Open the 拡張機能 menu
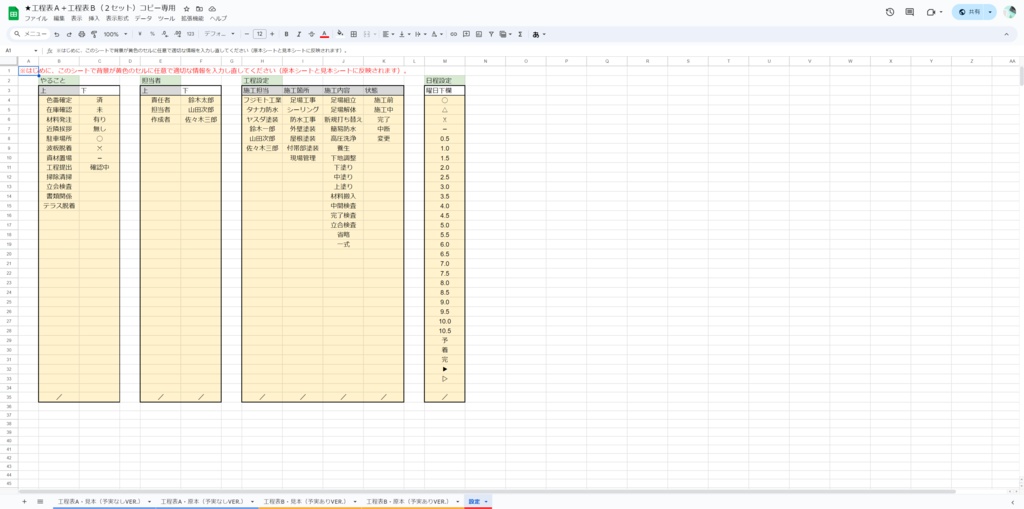Image resolution: width=1024 pixels, height=509 pixels. click(x=193, y=18)
